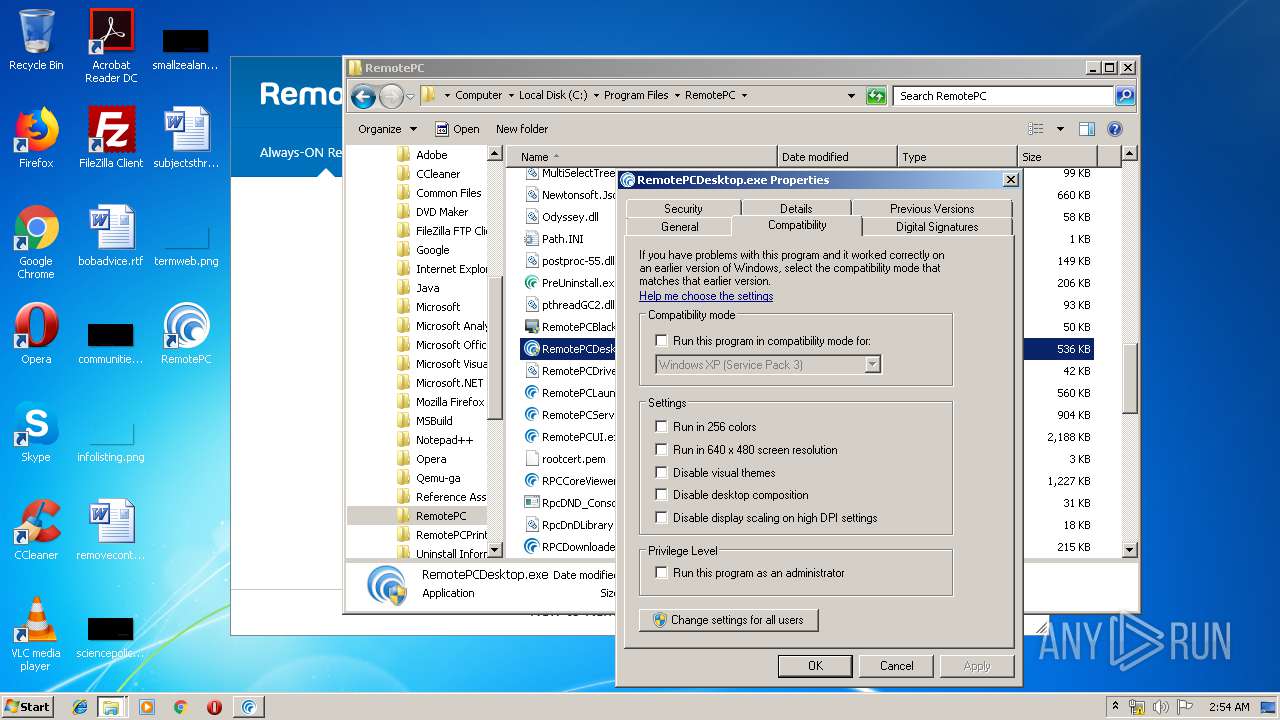The image size is (1280, 720).
Task: Open CCleaner desktop shortcut
Action: click(x=36, y=530)
